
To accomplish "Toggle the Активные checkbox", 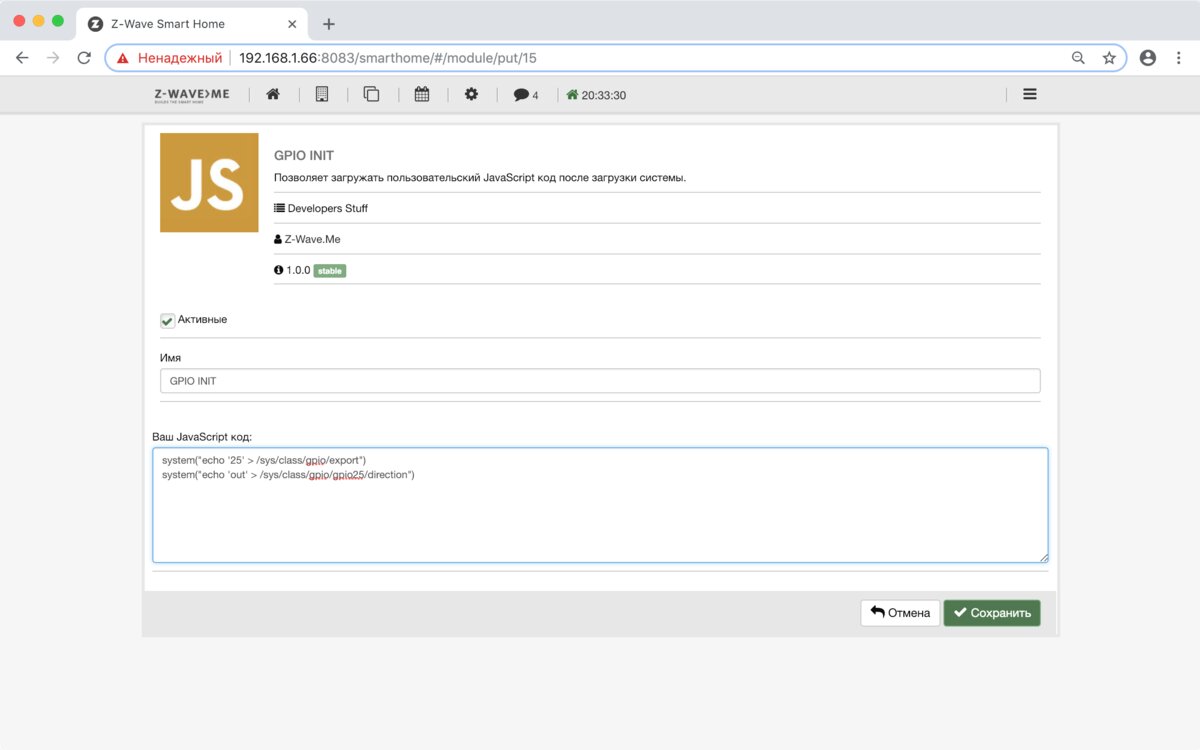I will [168, 321].
